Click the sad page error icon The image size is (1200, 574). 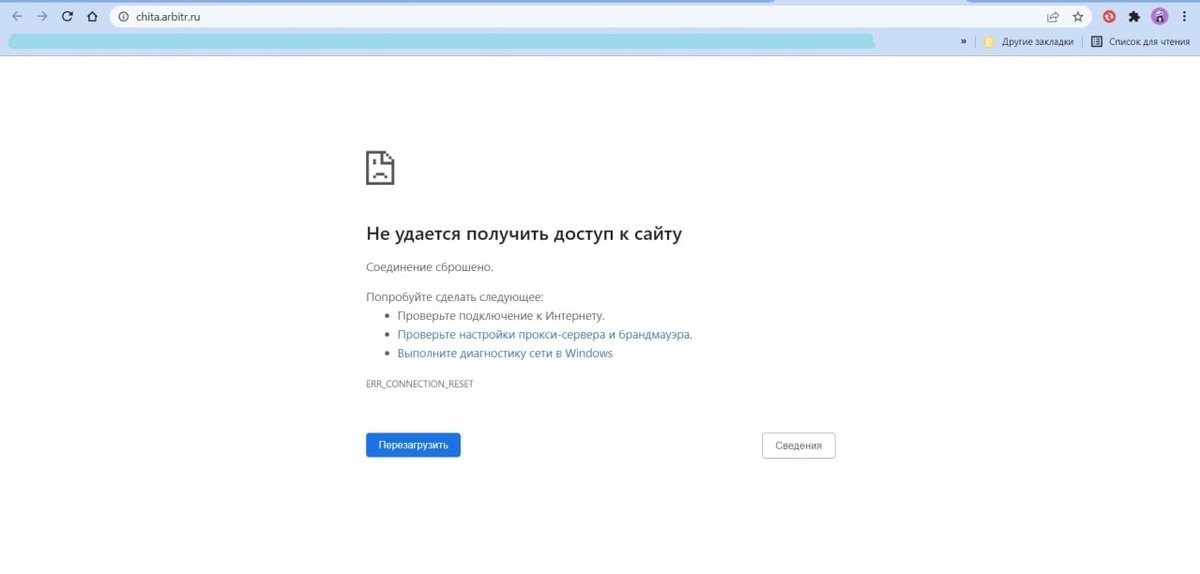(x=380, y=167)
